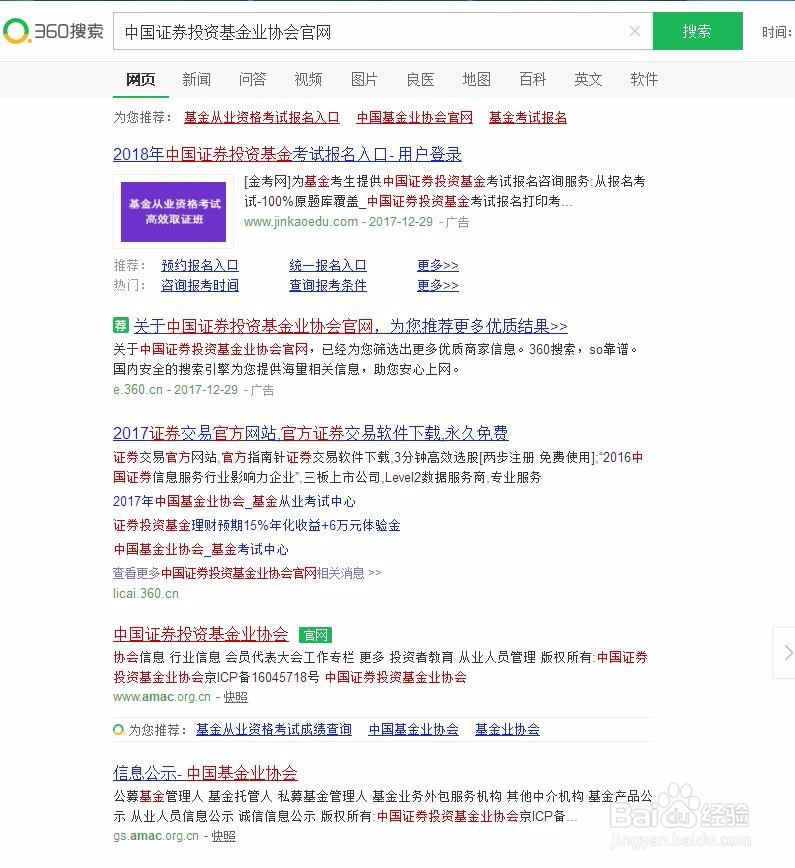The width and height of the screenshot is (795, 868).
Task: Open the 软件 tab
Action: [x=644, y=79]
